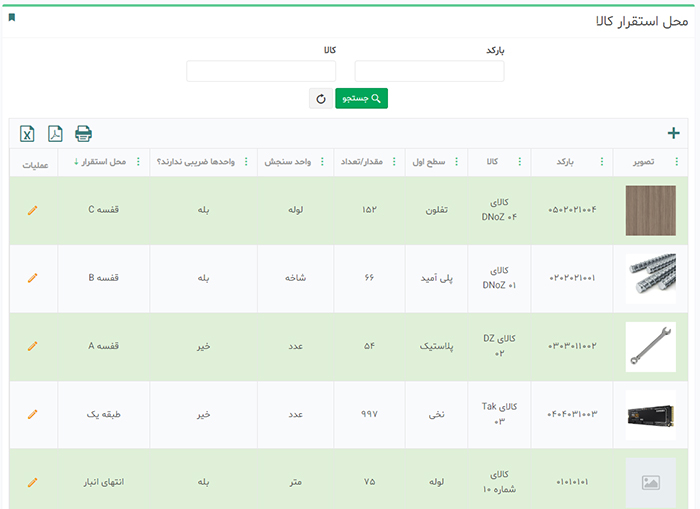Click location cell قفسه C

coord(104,210)
